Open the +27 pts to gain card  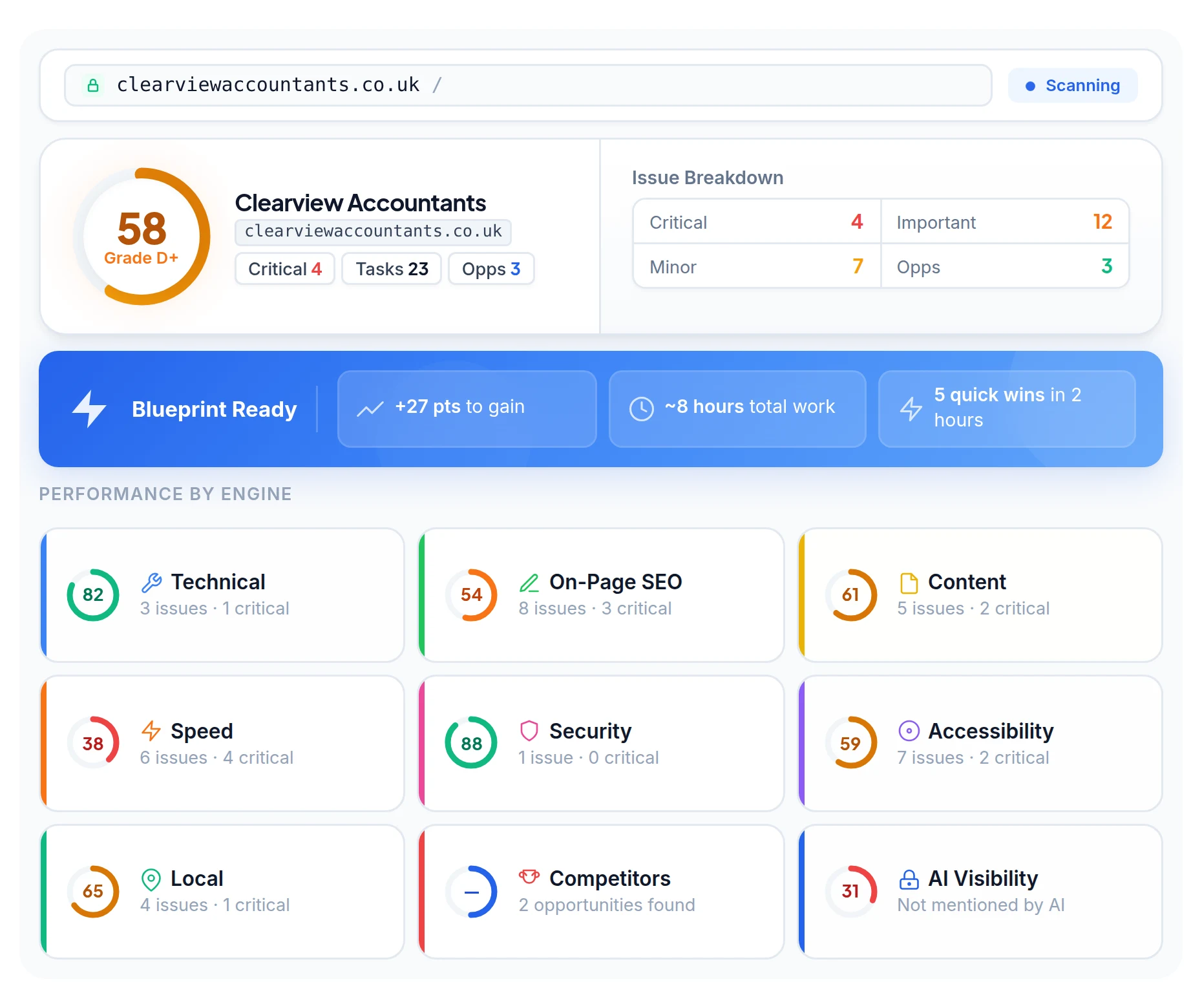(467, 408)
